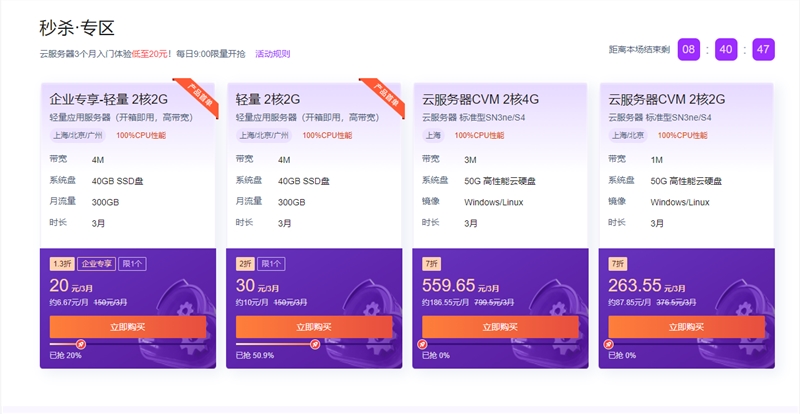Buy the 企业专享-轻量 2核2G plan

click(x=128, y=327)
